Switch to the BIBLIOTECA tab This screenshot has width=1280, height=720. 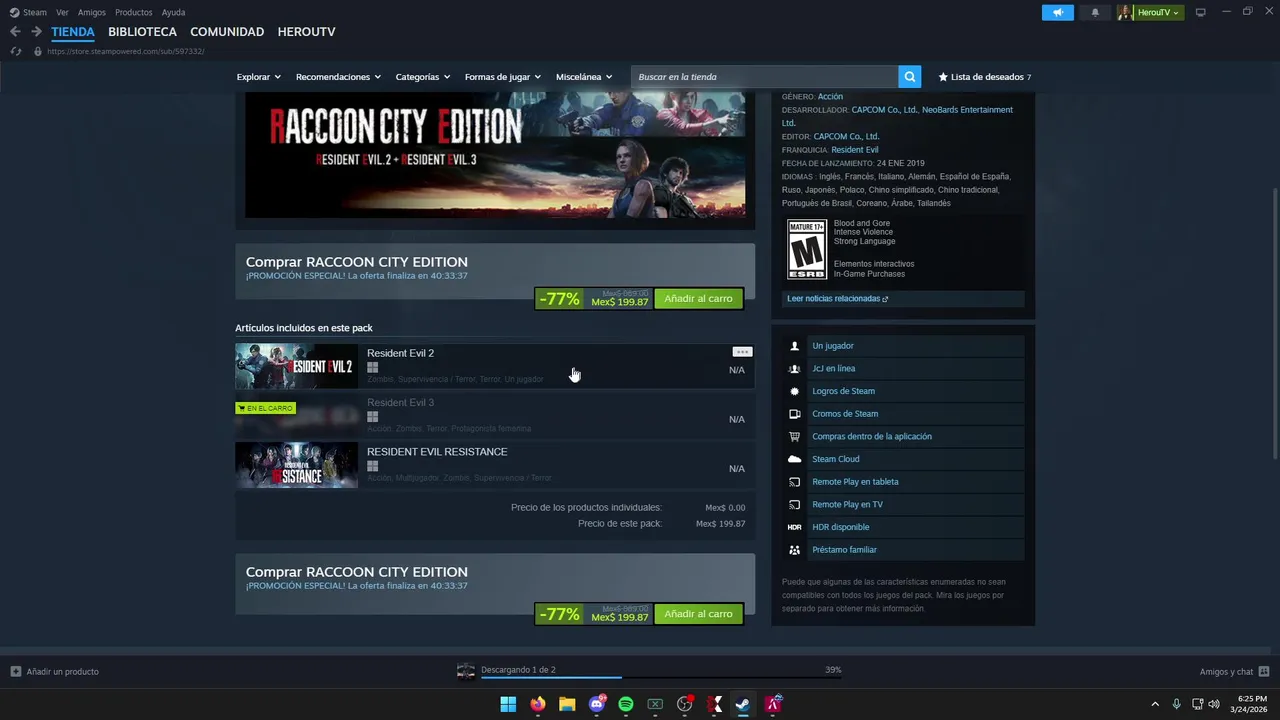142,32
